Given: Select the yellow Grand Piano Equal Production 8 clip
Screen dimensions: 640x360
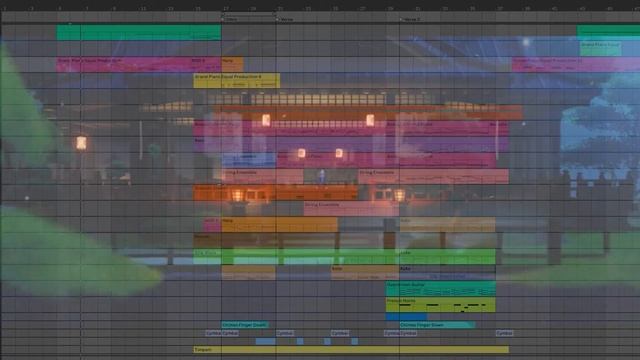Looking at the screenshot, I should pyautogui.click(x=237, y=81).
